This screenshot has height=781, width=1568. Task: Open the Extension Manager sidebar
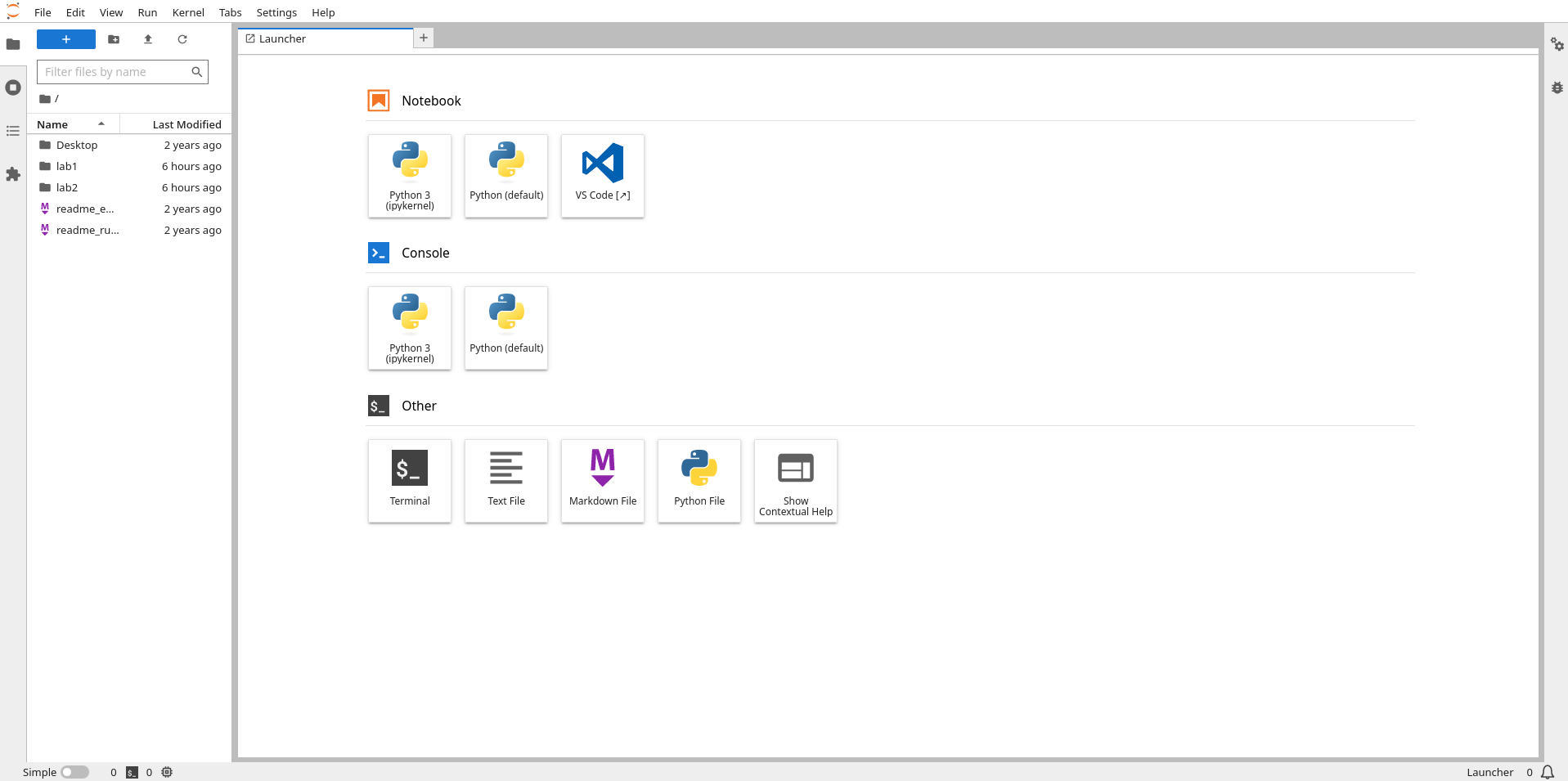tap(13, 174)
